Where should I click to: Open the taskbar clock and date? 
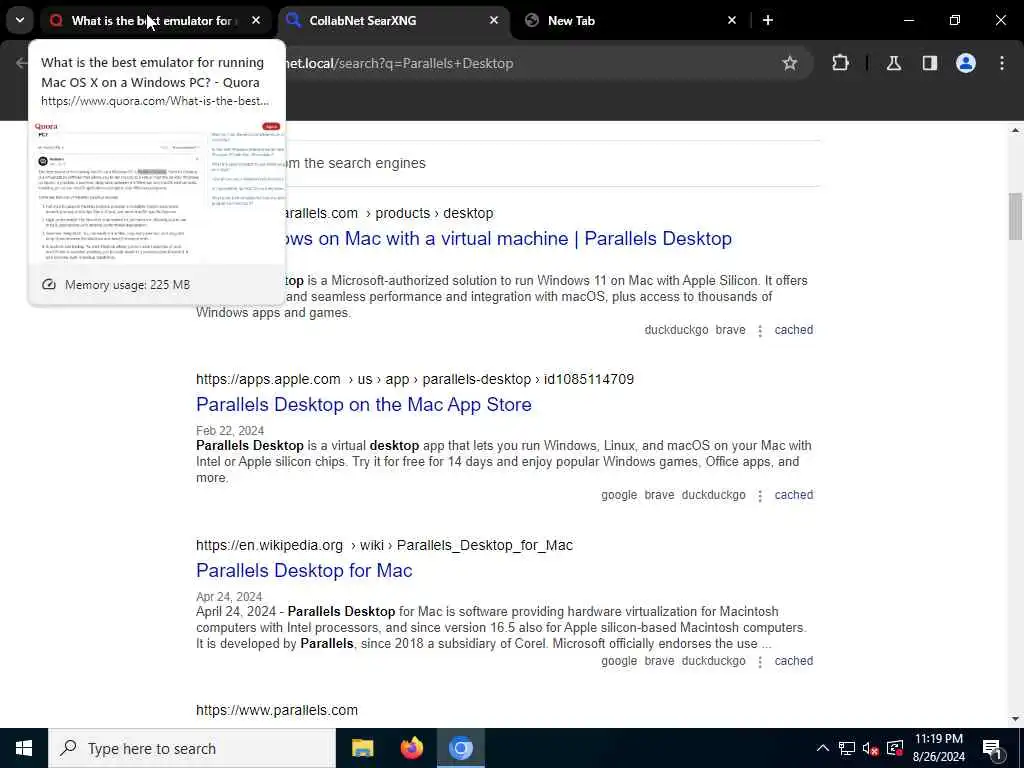point(938,748)
